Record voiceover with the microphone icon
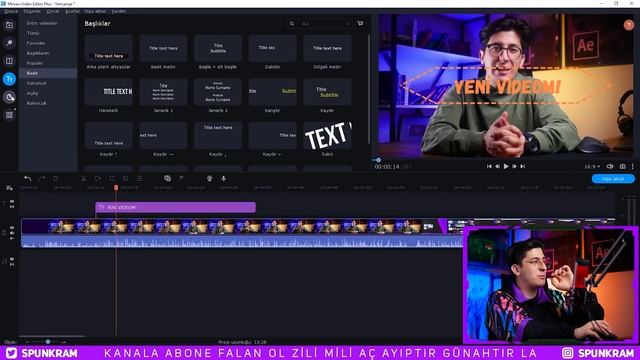This screenshot has height=360, width=640. pyautogui.click(x=223, y=178)
